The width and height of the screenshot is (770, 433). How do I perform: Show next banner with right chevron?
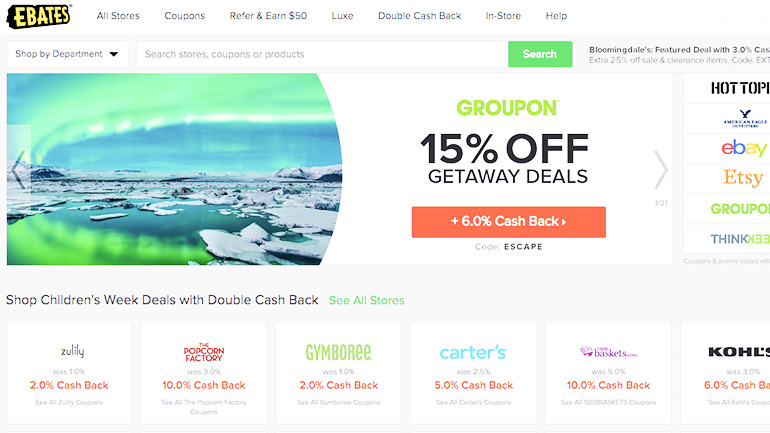pos(660,170)
